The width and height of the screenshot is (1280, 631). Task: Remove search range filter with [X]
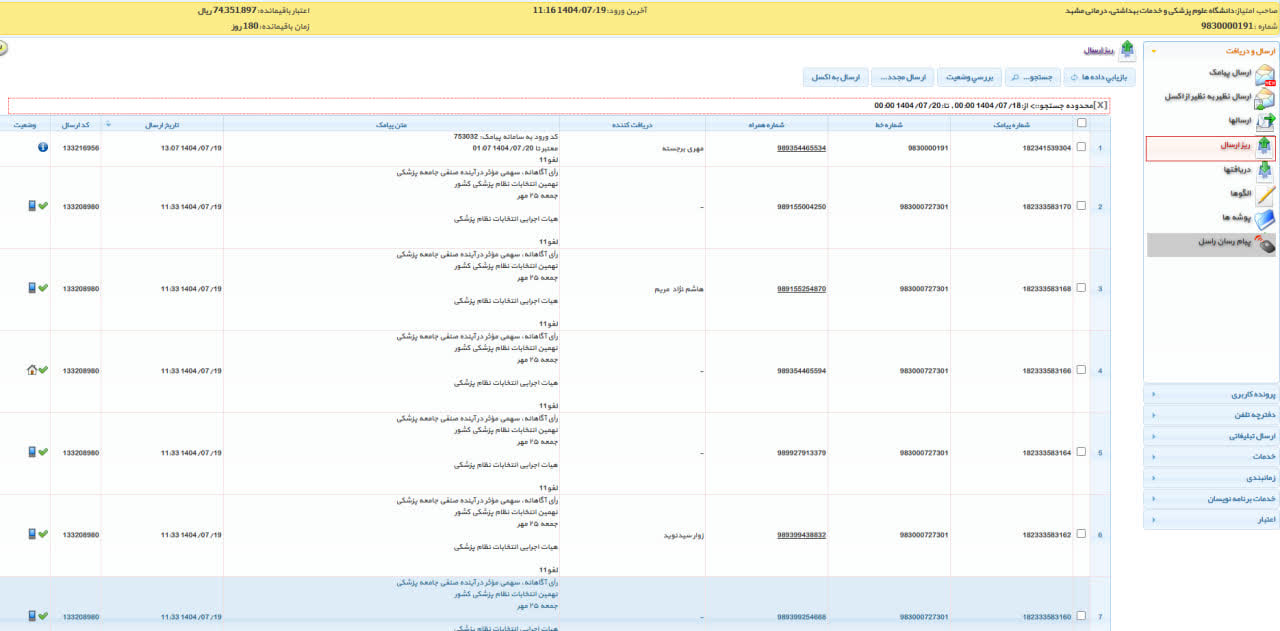(1100, 105)
